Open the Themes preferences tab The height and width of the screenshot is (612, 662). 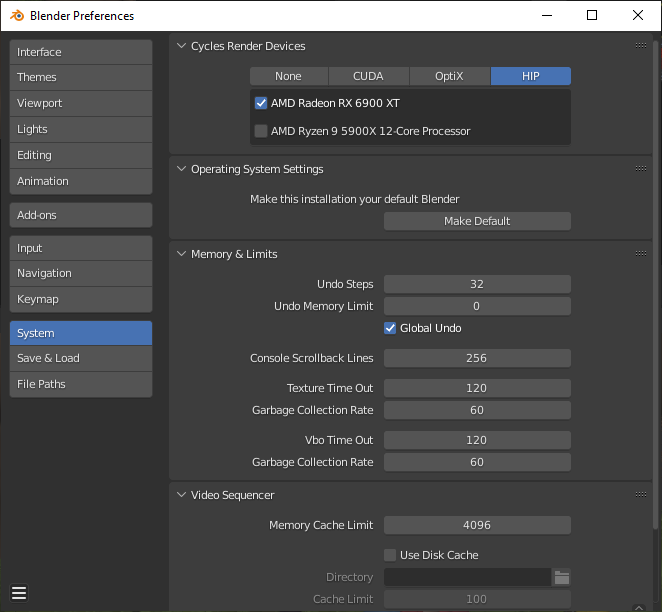coord(81,77)
